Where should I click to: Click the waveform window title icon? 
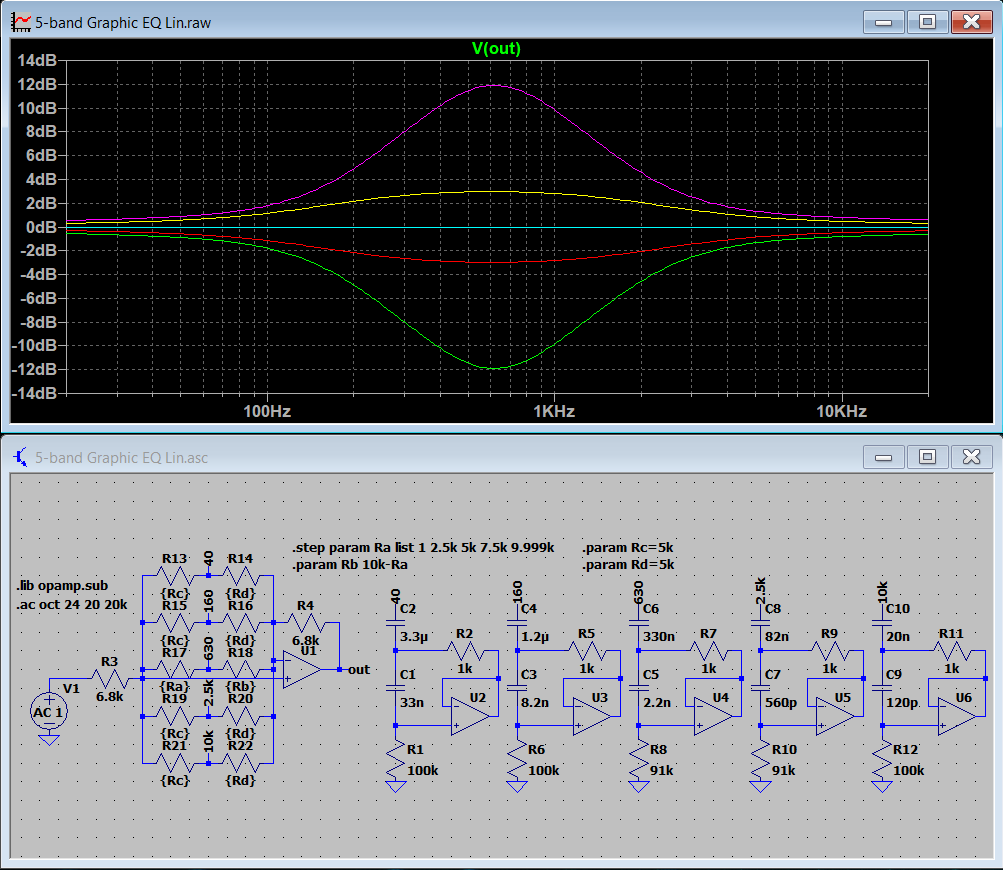click(x=21, y=22)
